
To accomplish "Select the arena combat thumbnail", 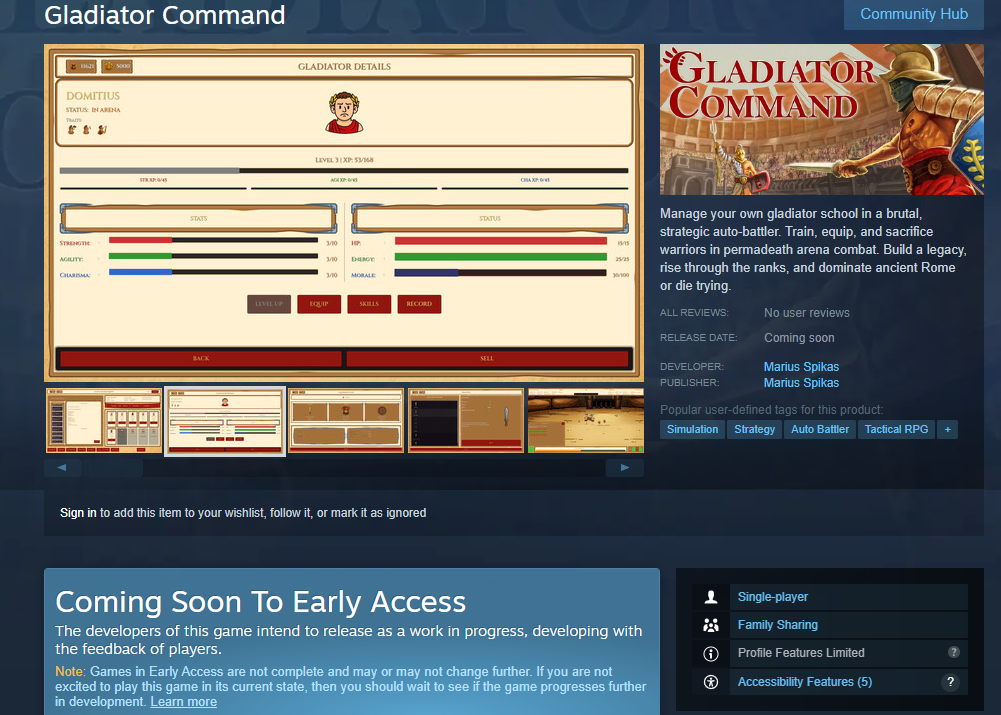I will [x=585, y=421].
